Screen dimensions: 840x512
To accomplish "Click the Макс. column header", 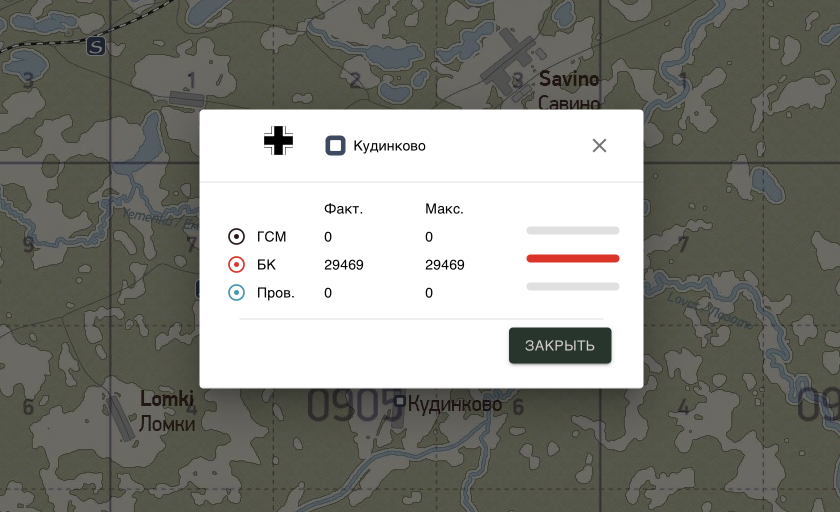I will (x=444, y=209).
